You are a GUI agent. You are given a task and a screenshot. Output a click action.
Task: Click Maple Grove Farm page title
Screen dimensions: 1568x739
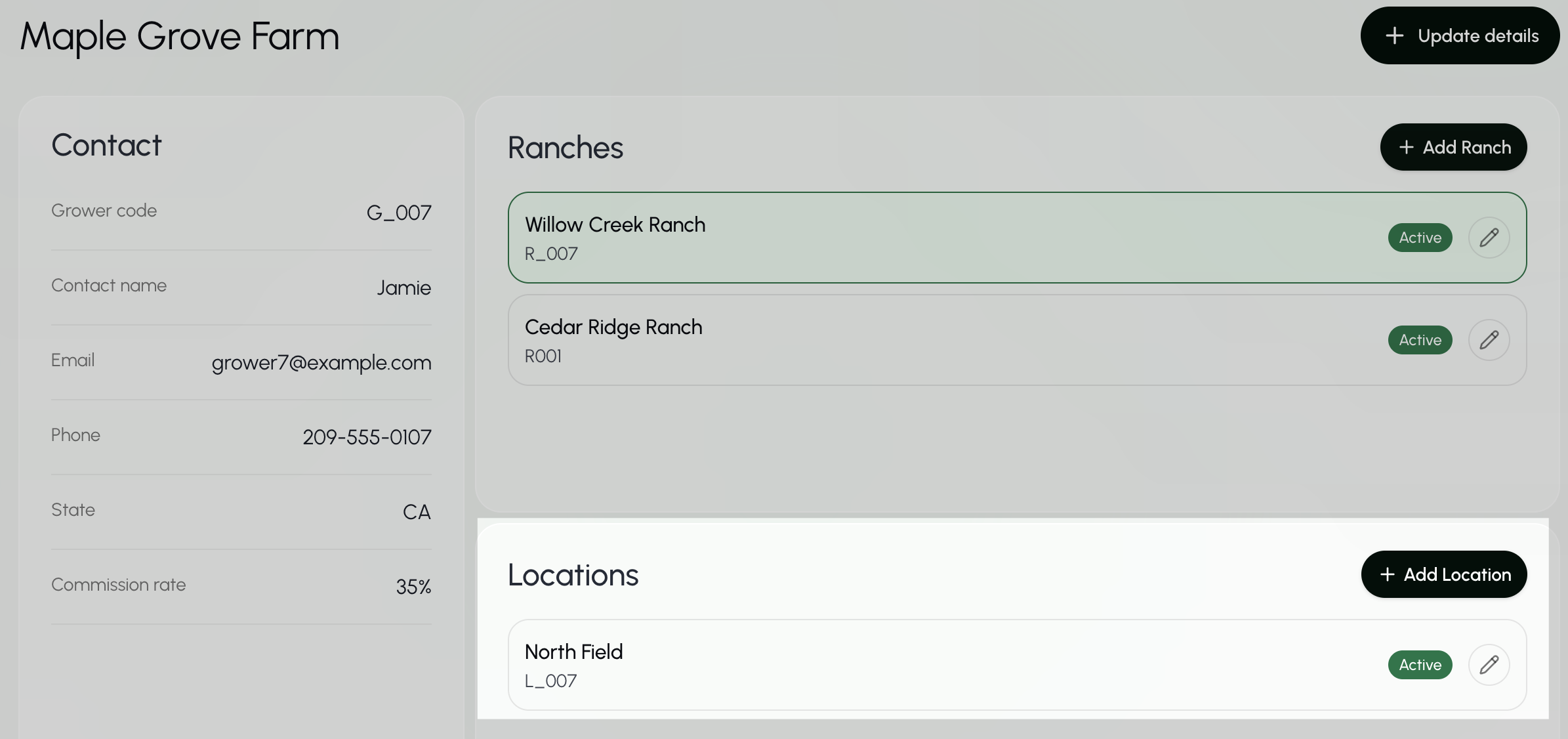[x=180, y=36]
